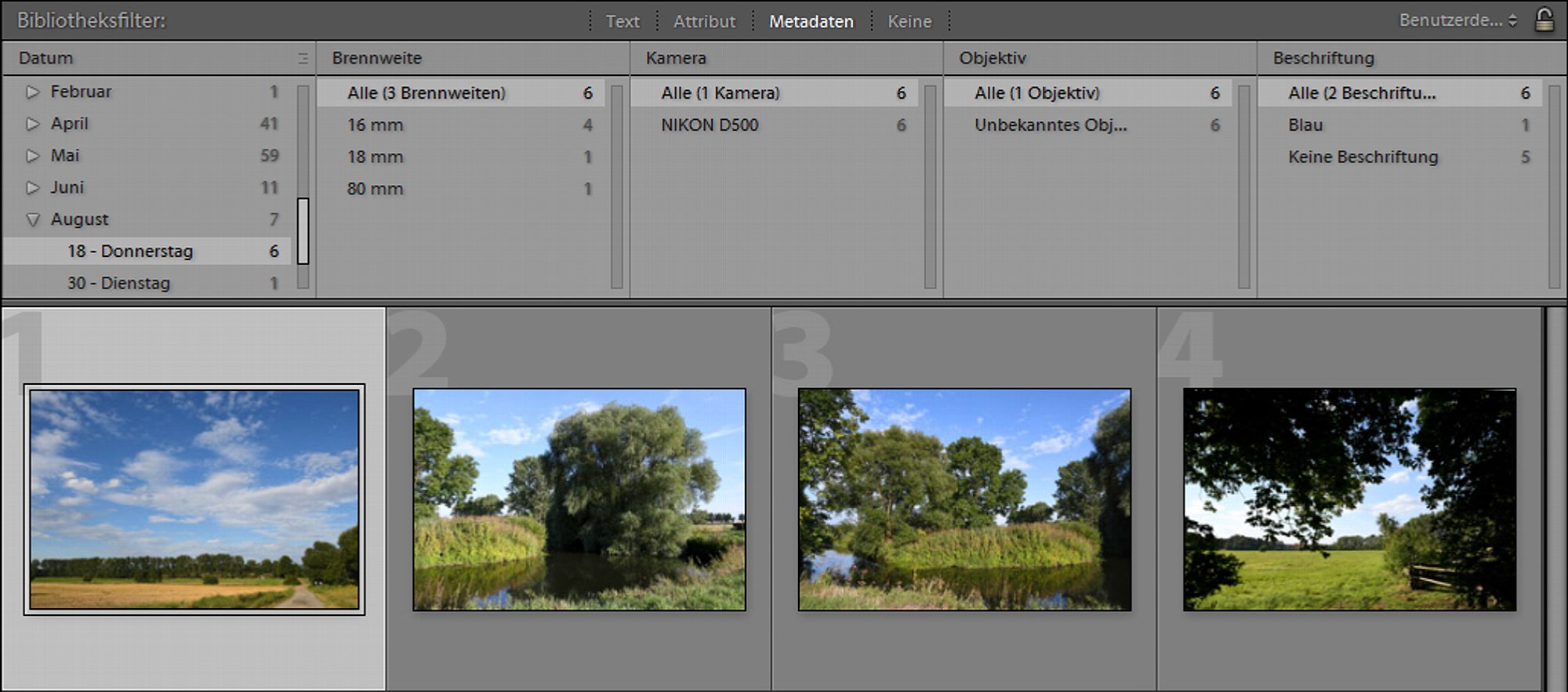Image resolution: width=1568 pixels, height=692 pixels.
Task: Filter by Blau label
Action: (1400, 125)
